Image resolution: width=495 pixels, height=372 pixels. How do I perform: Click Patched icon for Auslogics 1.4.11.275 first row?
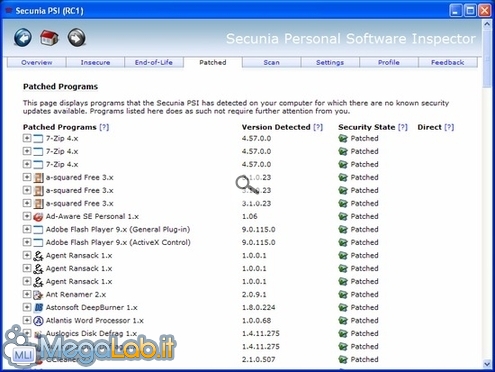tap(343, 334)
